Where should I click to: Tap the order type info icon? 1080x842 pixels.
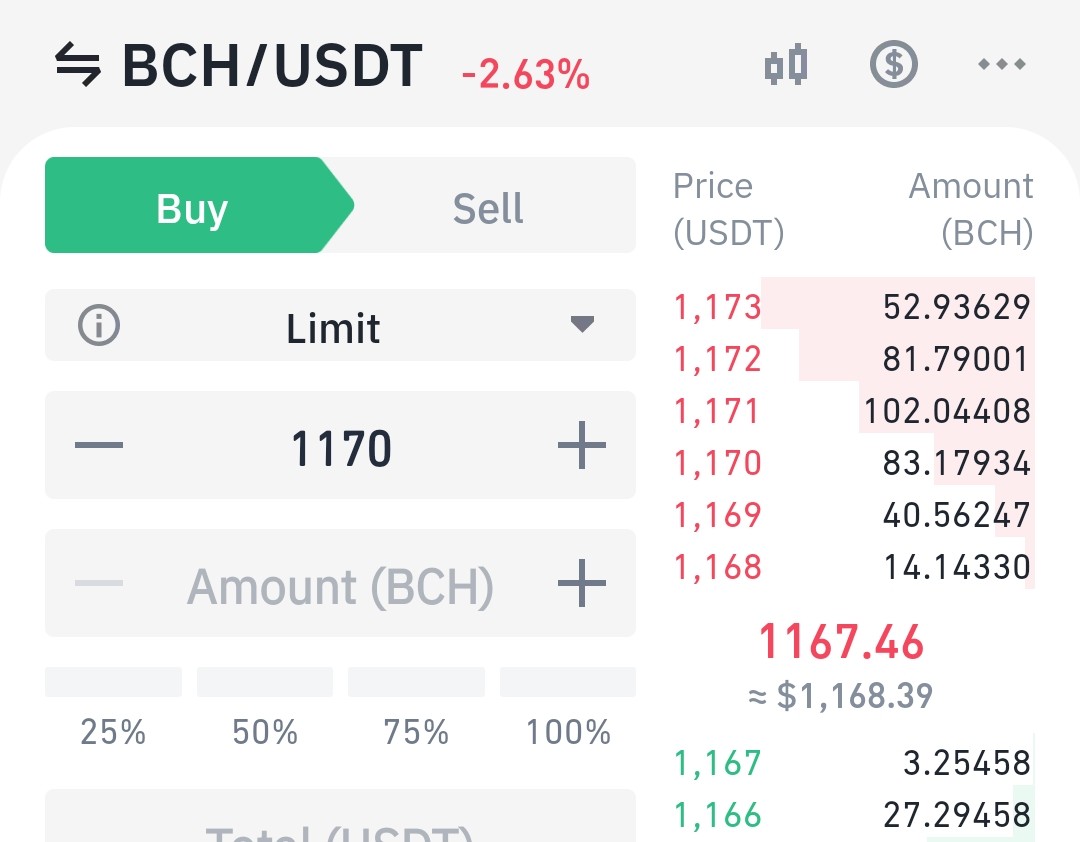click(x=98, y=325)
